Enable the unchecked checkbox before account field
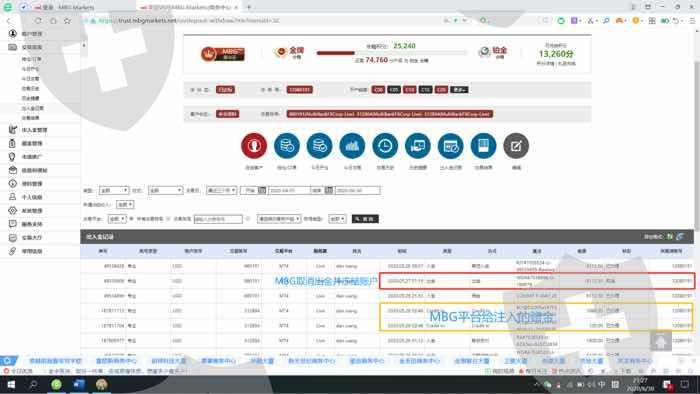The image size is (700, 394). pos(168,219)
